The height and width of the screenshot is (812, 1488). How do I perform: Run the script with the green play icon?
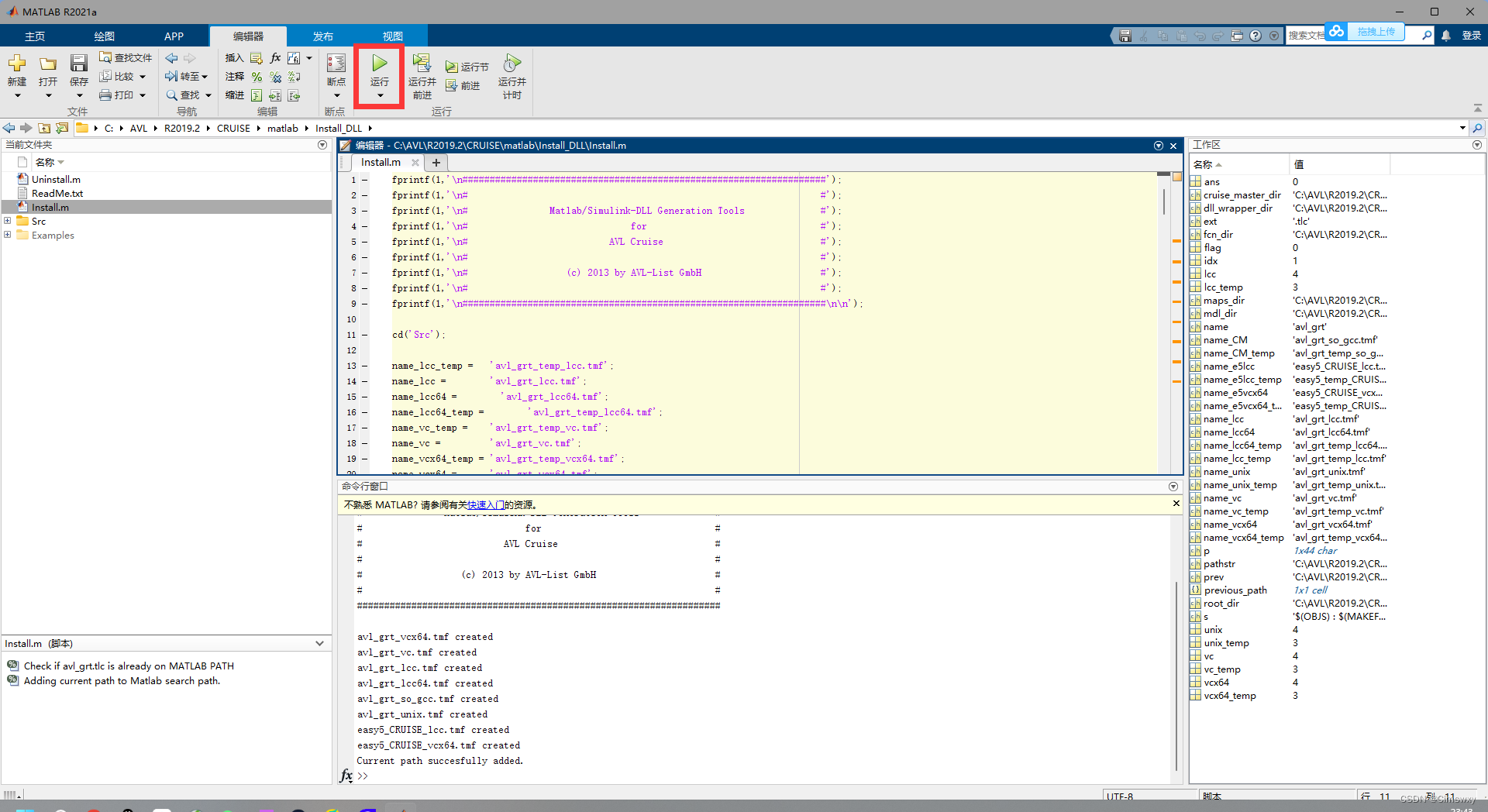[380, 63]
